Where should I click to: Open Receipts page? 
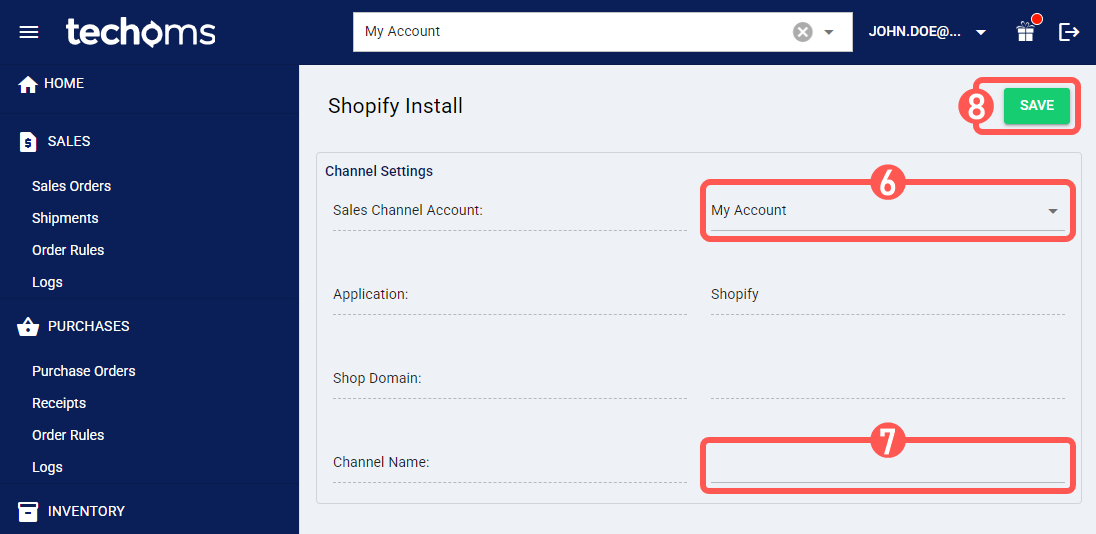click(x=59, y=403)
